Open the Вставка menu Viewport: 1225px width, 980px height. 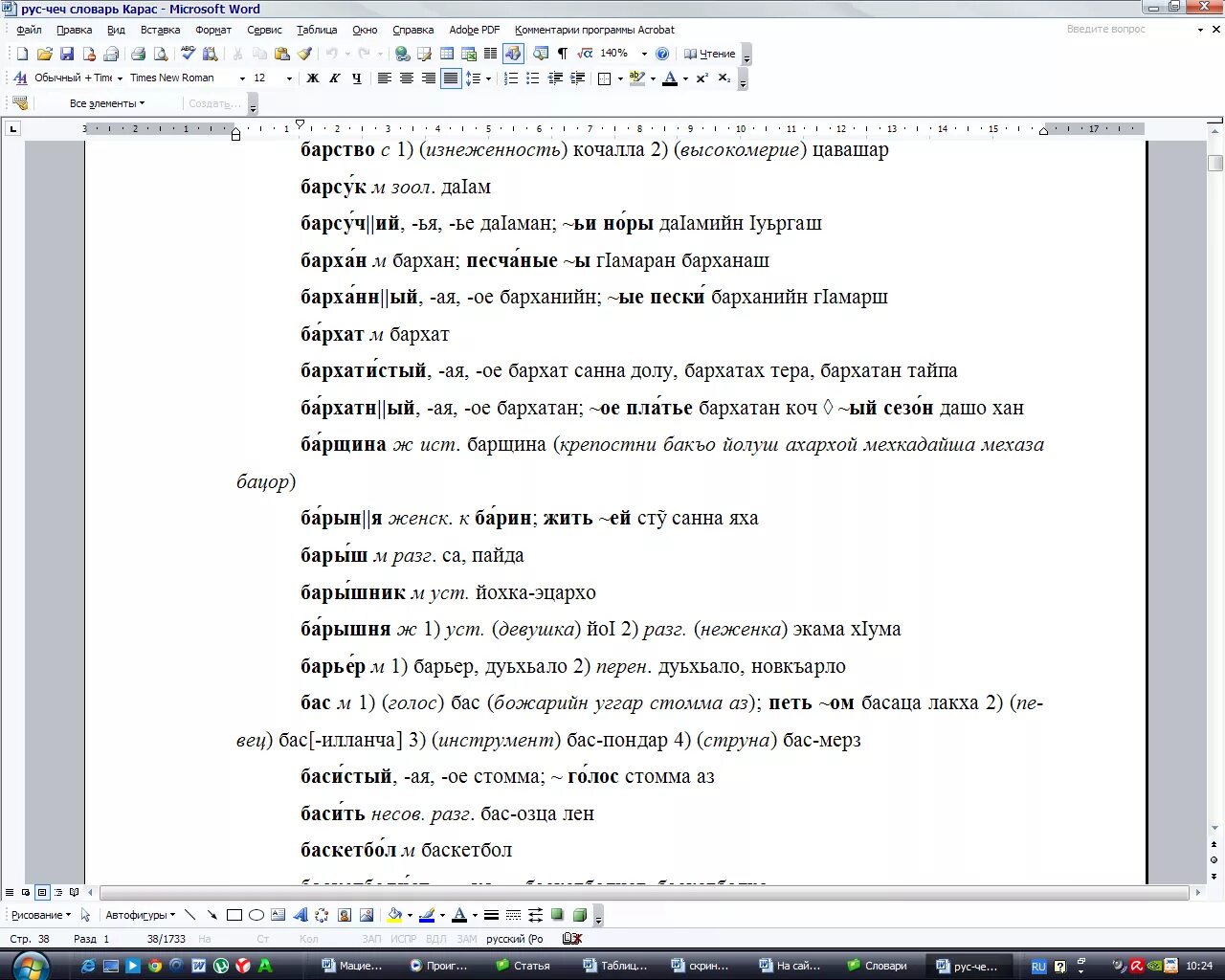160,30
